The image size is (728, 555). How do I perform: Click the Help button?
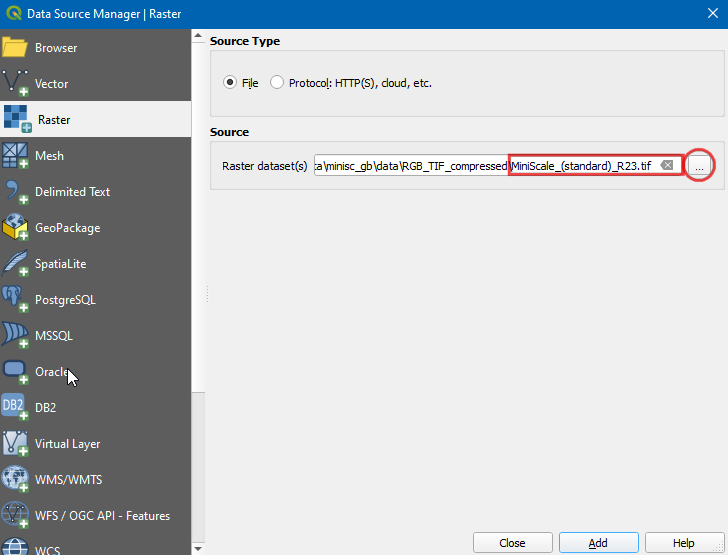(684, 543)
